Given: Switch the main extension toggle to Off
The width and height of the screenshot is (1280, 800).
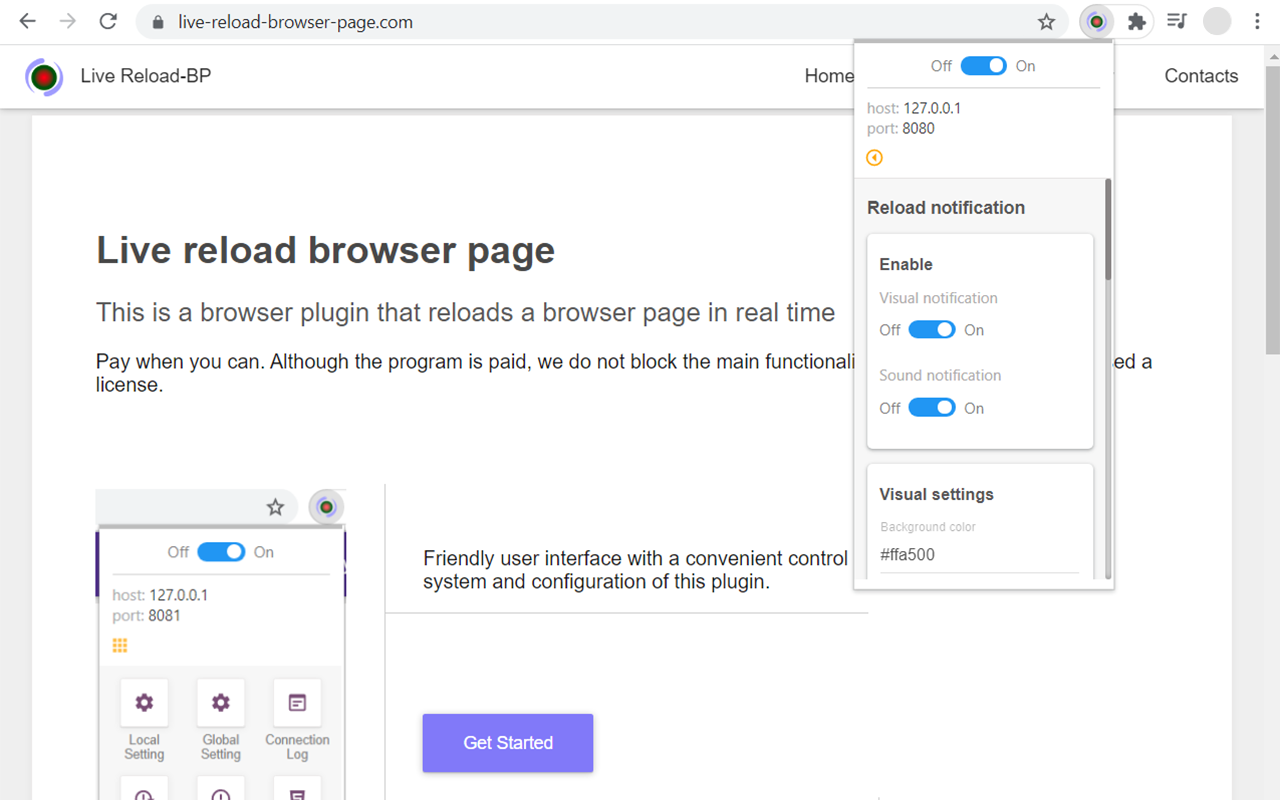Looking at the screenshot, I should coord(983,65).
